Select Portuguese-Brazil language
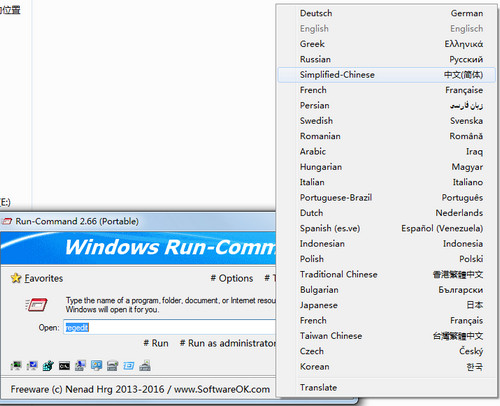The height and width of the screenshot is (406, 500). tap(387, 197)
